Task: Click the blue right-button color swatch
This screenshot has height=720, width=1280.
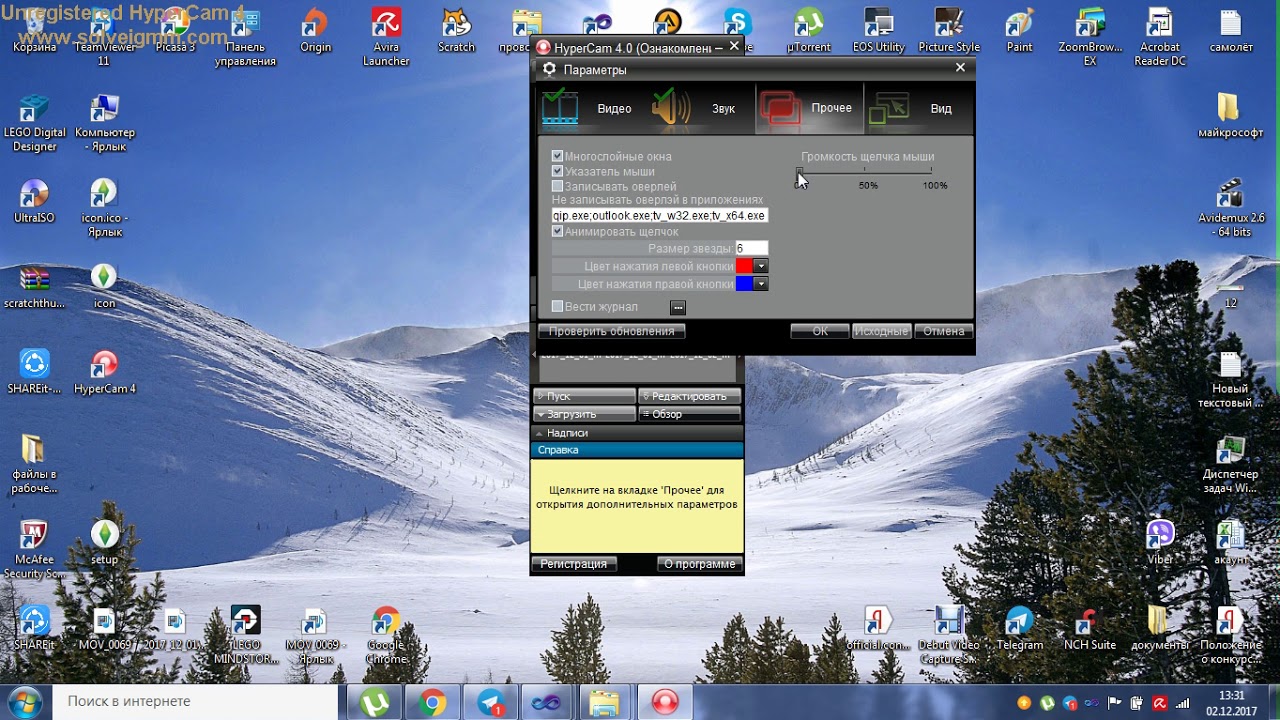Action: (744, 284)
